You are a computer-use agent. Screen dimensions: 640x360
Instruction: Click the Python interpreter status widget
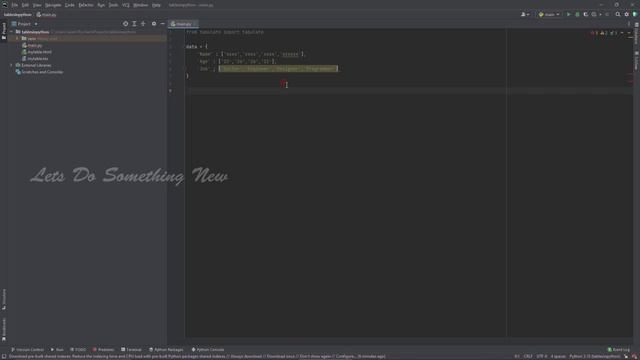(595, 356)
